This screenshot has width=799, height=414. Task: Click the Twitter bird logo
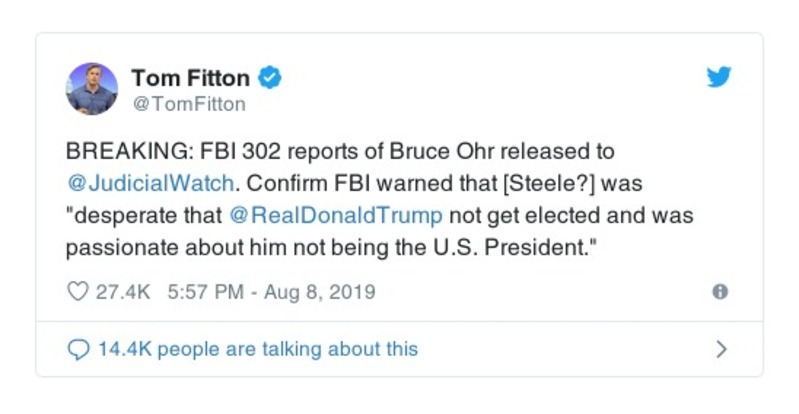point(718,77)
